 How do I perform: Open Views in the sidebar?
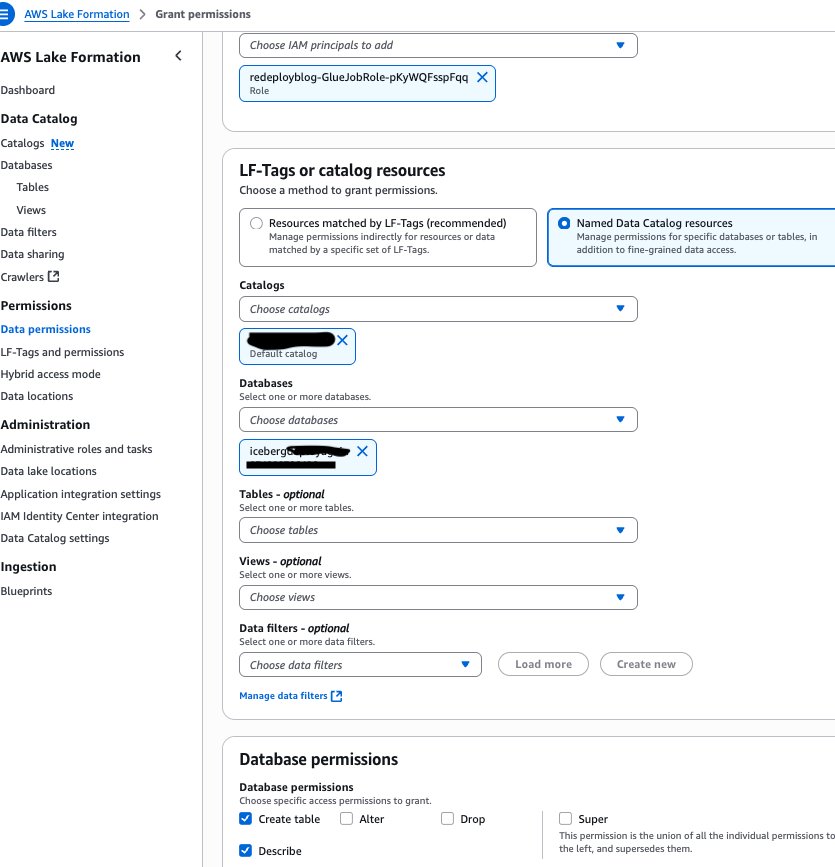point(31,210)
